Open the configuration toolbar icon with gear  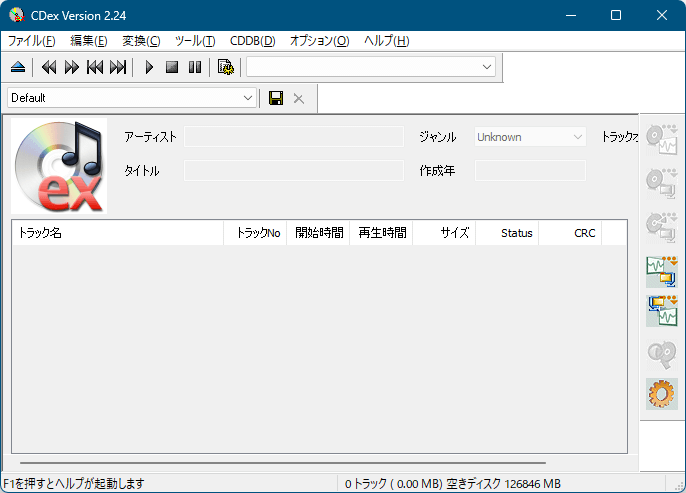tap(226, 67)
